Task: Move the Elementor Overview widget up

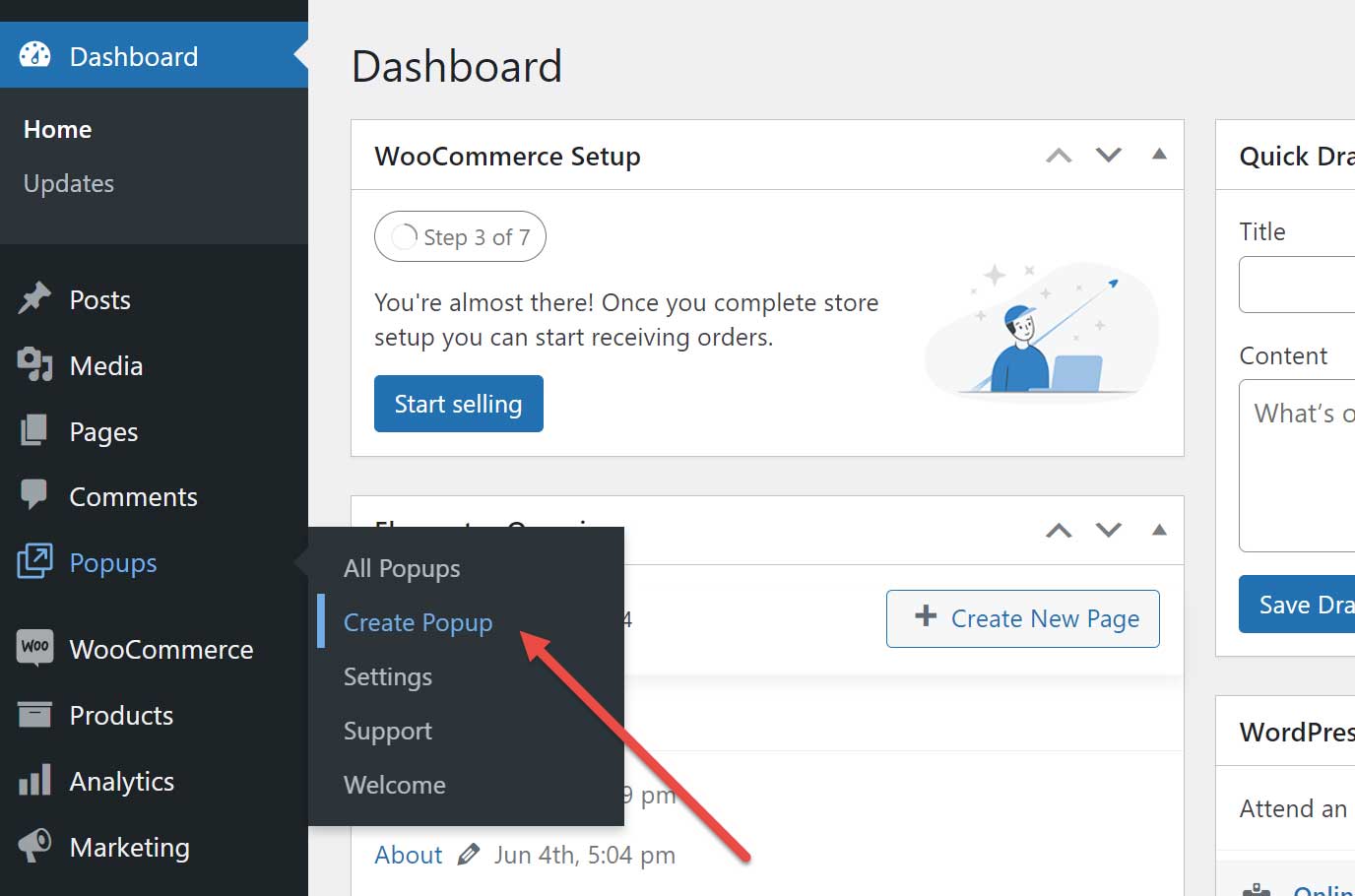Action: [x=1059, y=531]
